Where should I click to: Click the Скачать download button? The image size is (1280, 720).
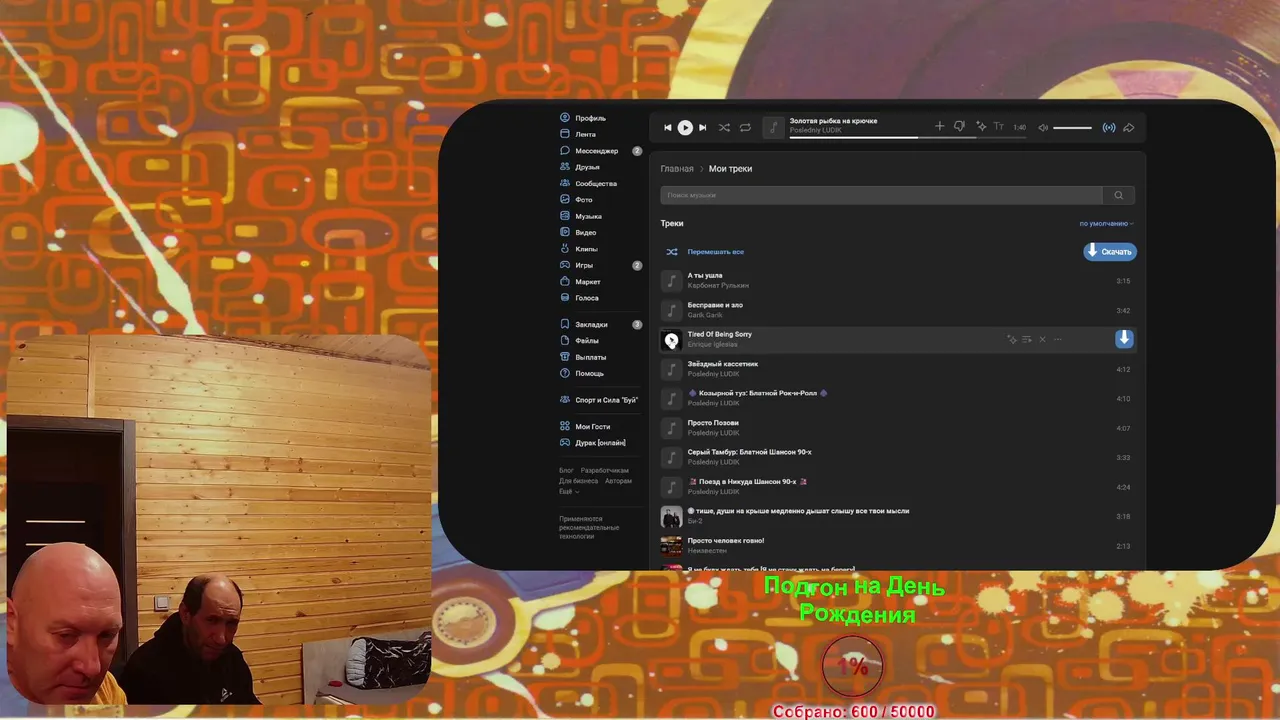(1110, 252)
